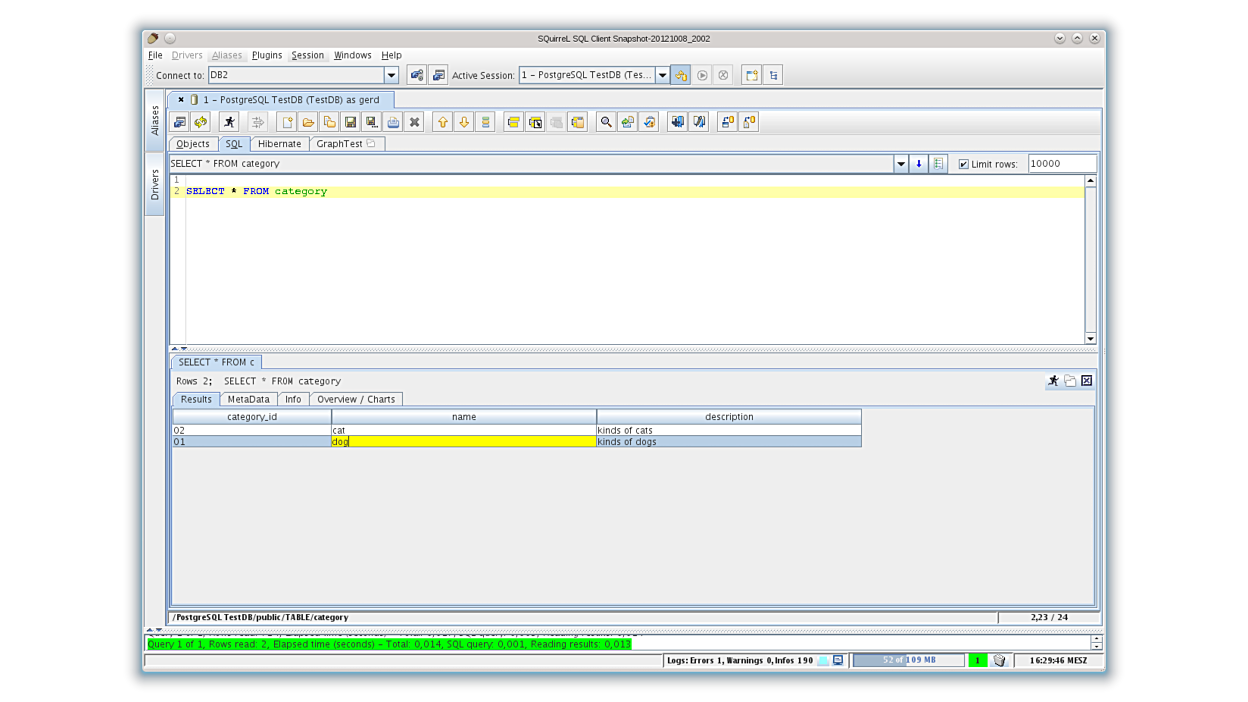Click the connect session icon near Active Session
The image size is (1248, 702).
(x=416, y=74)
